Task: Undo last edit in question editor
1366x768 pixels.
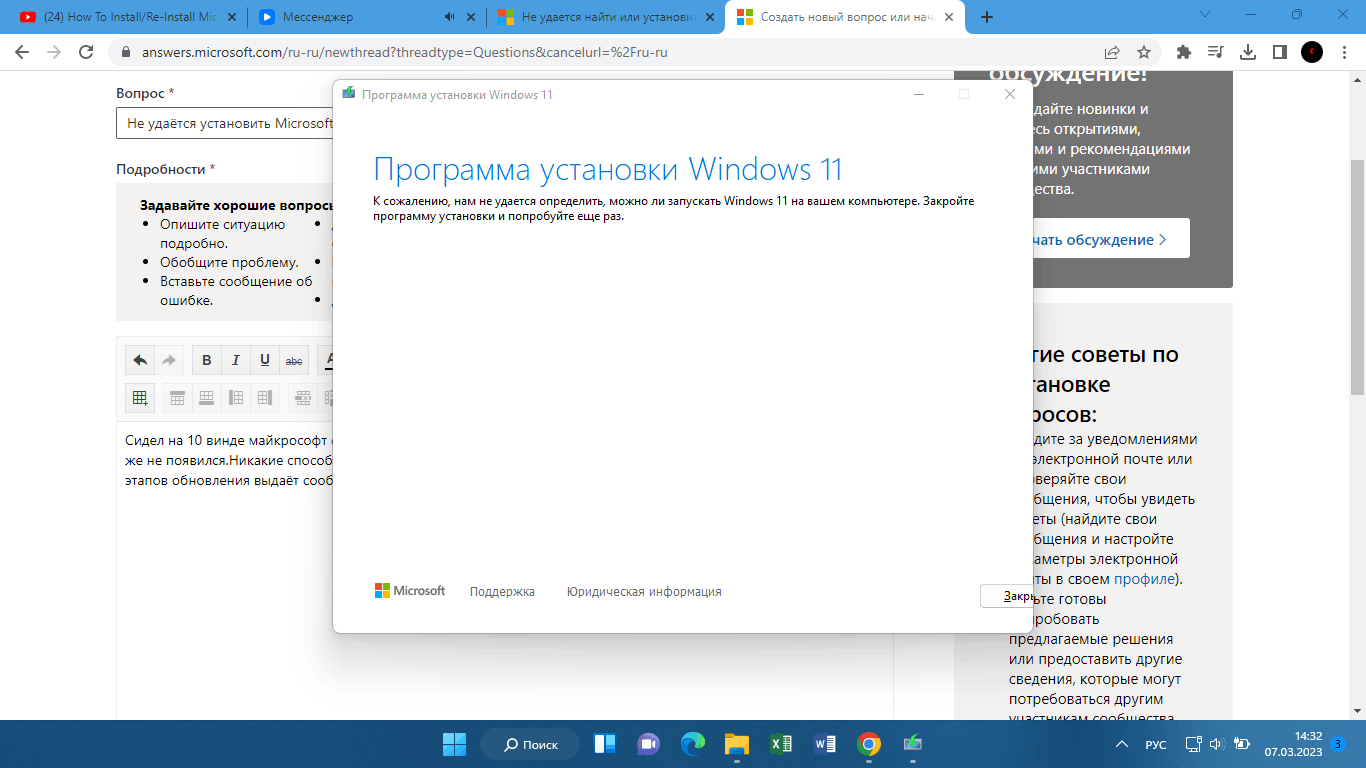Action: point(140,360)
